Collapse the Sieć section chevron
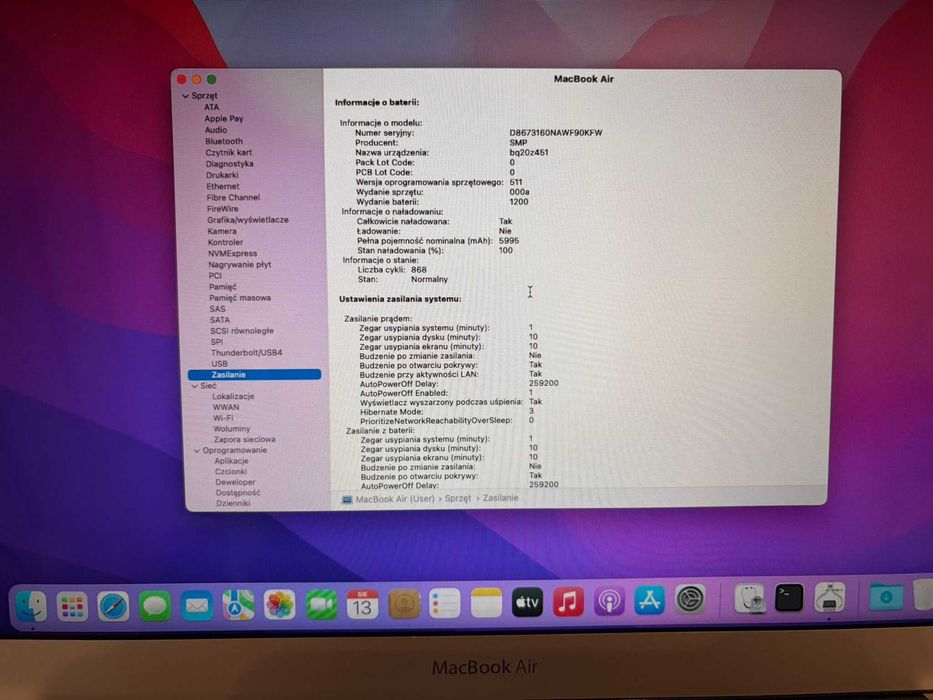This screenshot has height=700, width=933. pos(195,386)
